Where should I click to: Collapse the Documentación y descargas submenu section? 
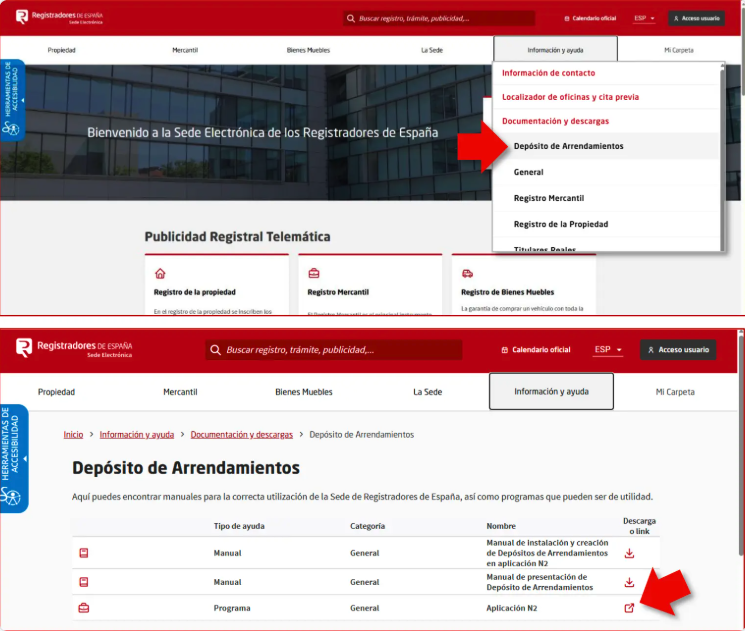pyautogui.click(x=555, y=121)
